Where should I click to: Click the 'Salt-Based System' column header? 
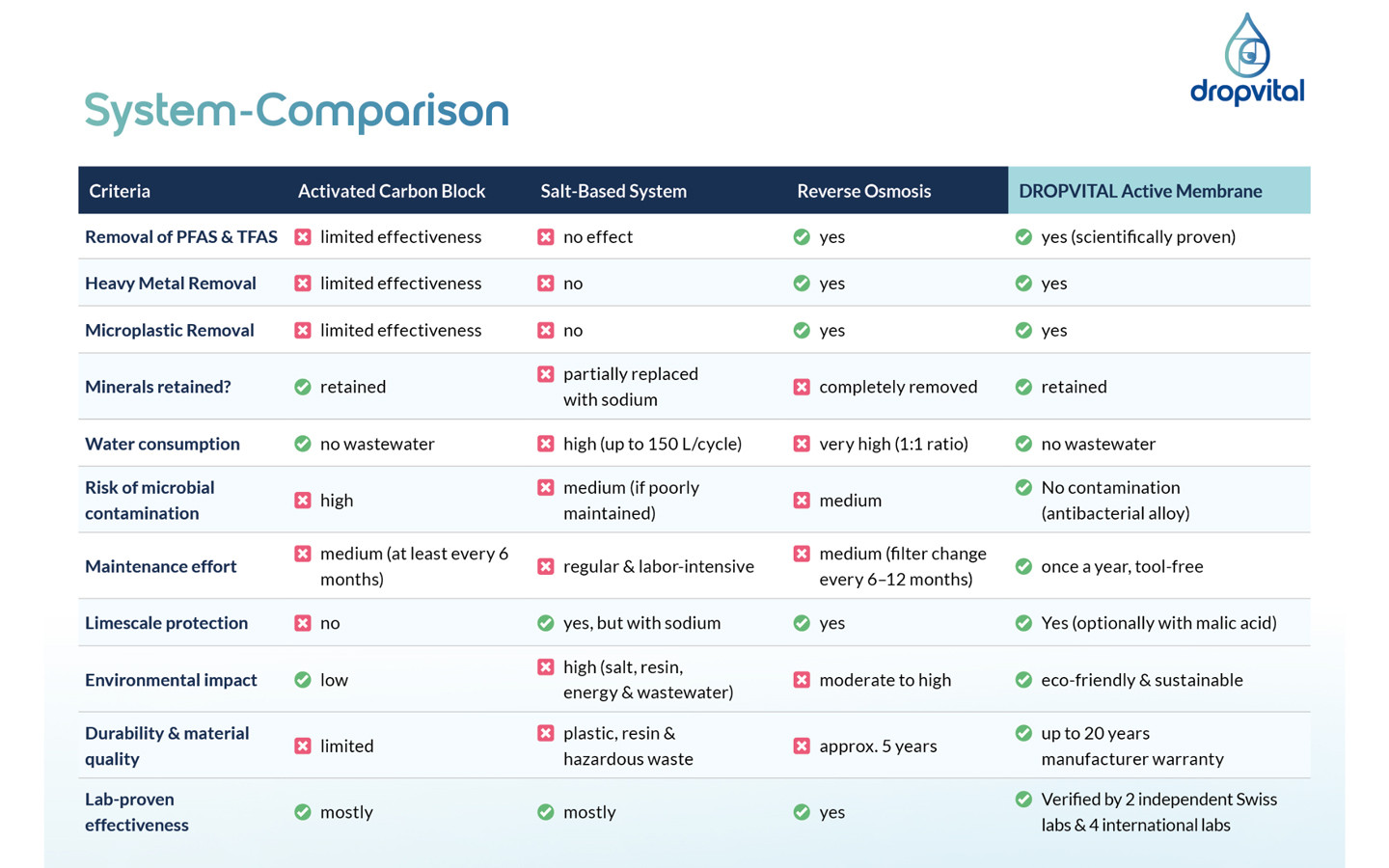point(613,191)
